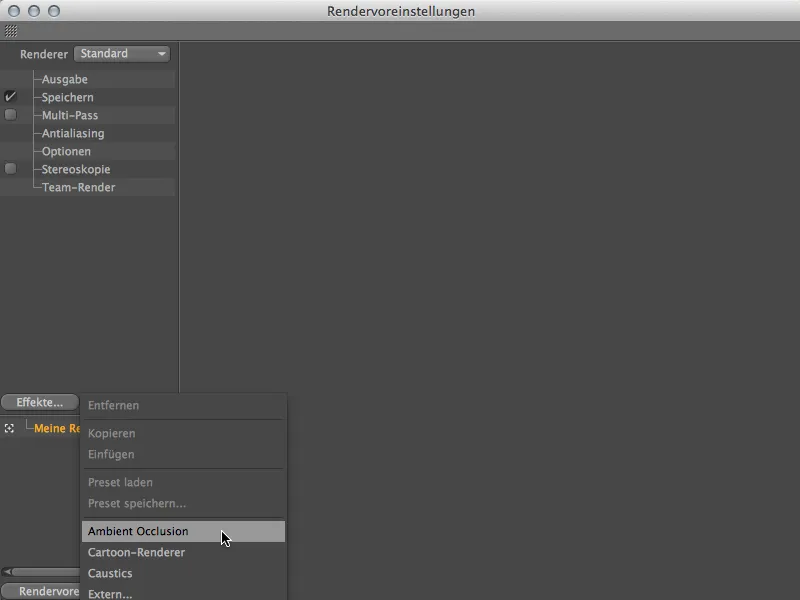Click the Rendervore button at the bottom

coord(41,591)
